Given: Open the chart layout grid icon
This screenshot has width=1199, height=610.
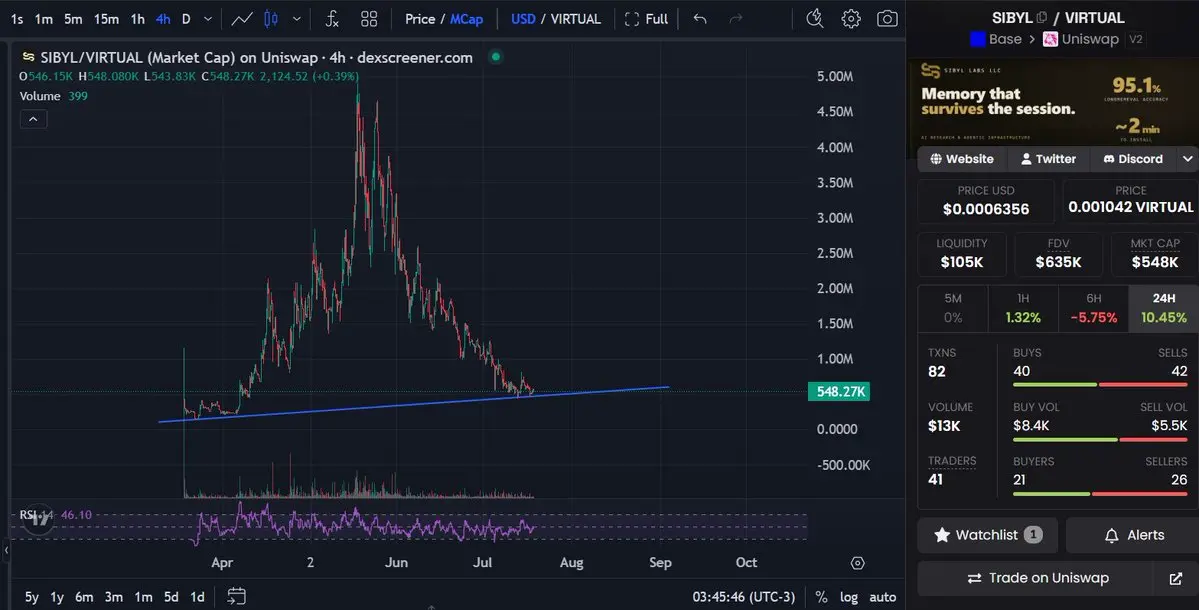Looking at the screenshot, I should coord(369,19).
